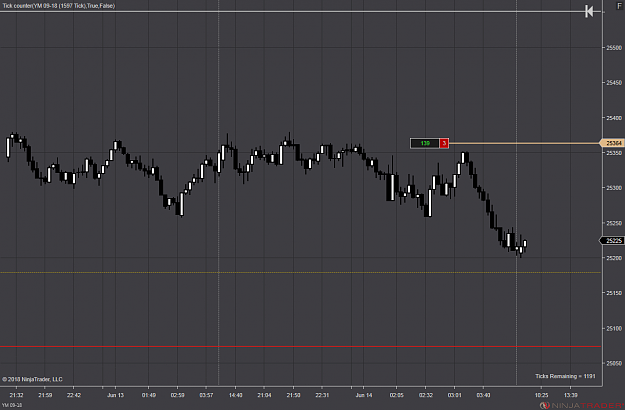The image size is (625, 410).
Task: Select the Tick counter indicator label
Action: [59, 6]
